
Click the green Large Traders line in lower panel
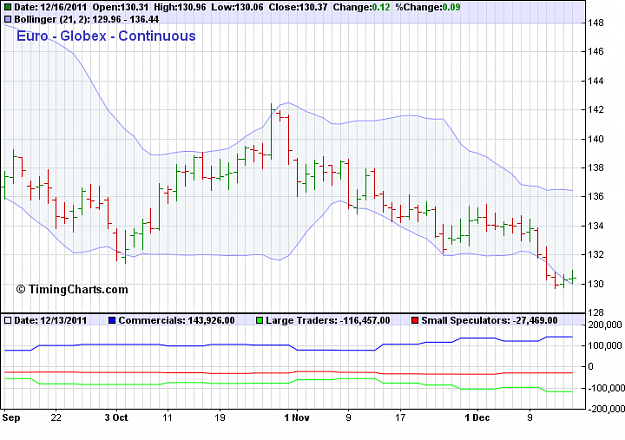pos(287,383)
